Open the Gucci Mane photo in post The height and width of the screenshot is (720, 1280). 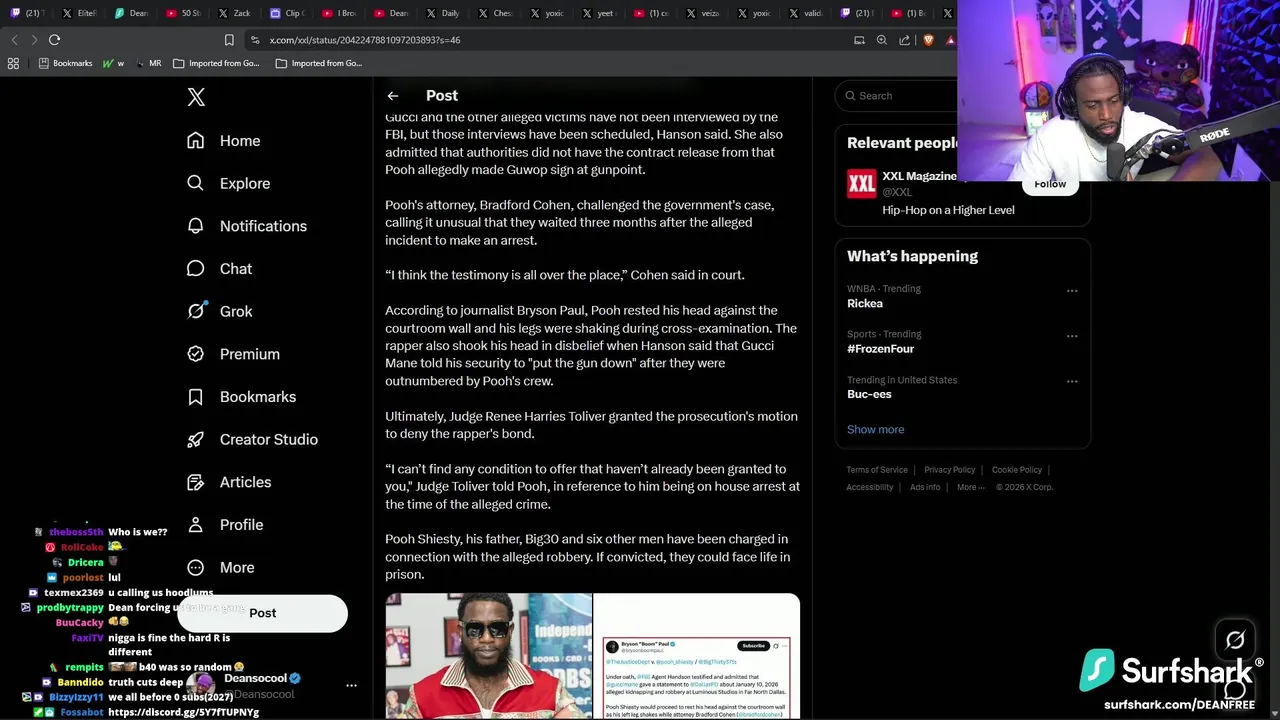coord(489,656)
